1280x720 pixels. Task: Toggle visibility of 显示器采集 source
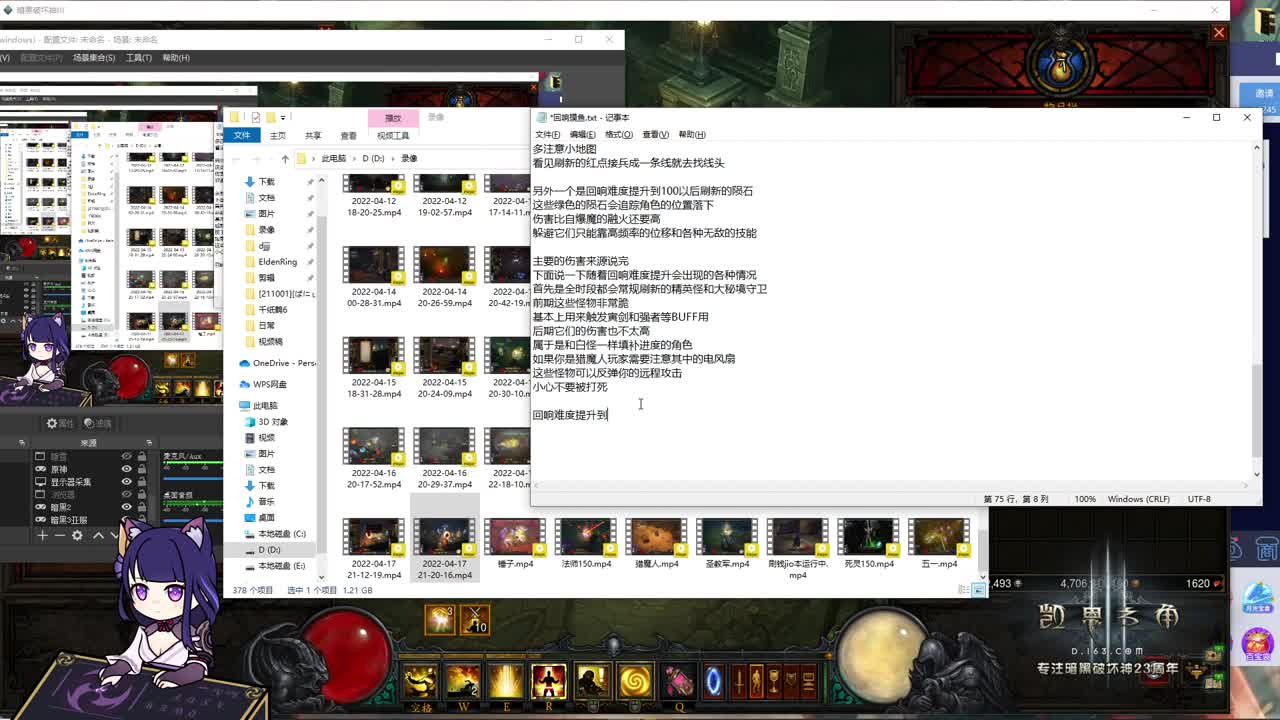126,481
